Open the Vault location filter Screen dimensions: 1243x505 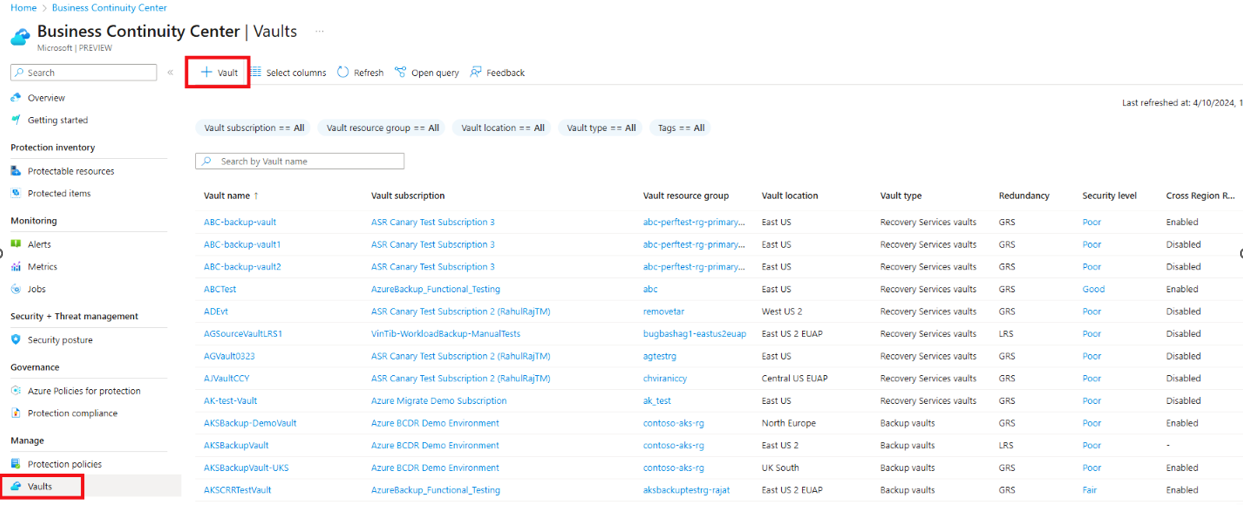(503, 128)
